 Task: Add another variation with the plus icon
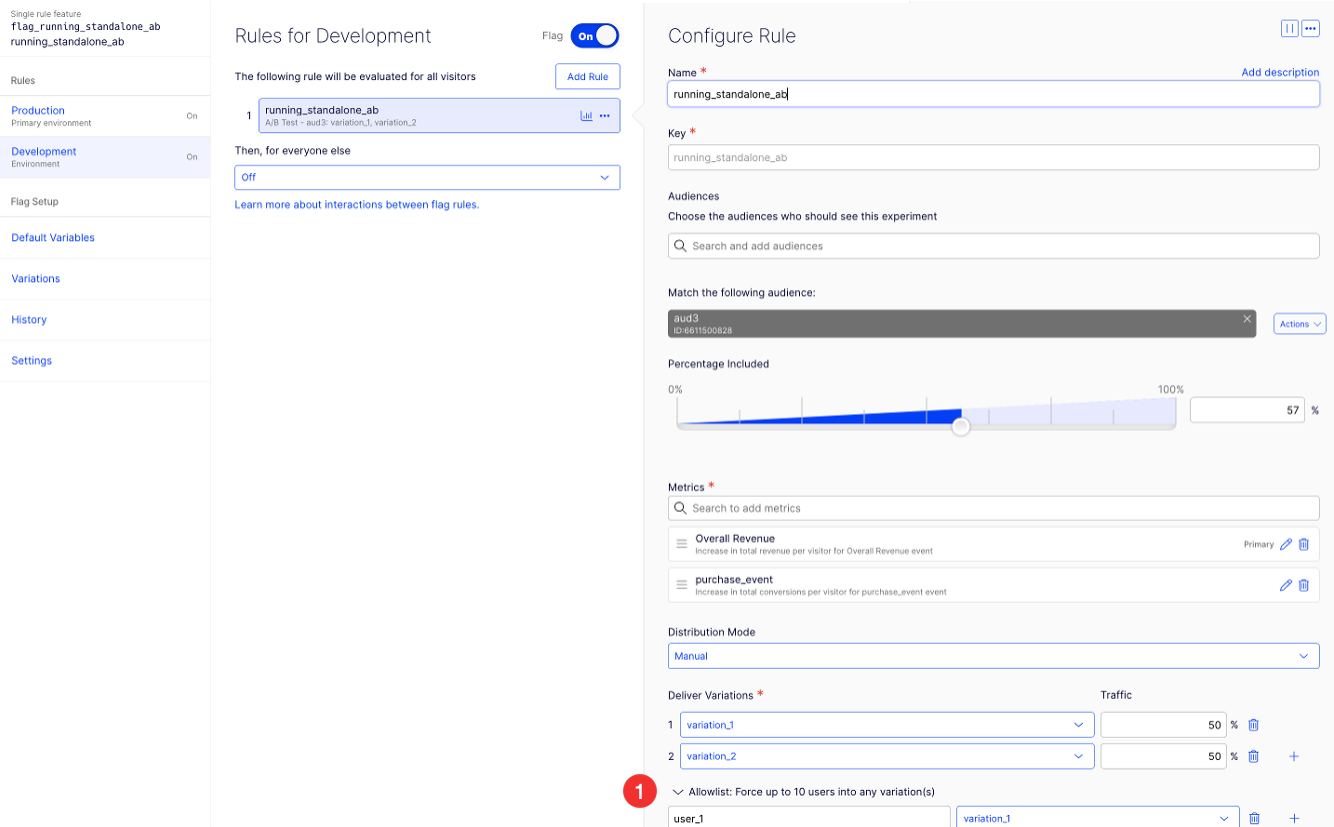[1294, 756]
